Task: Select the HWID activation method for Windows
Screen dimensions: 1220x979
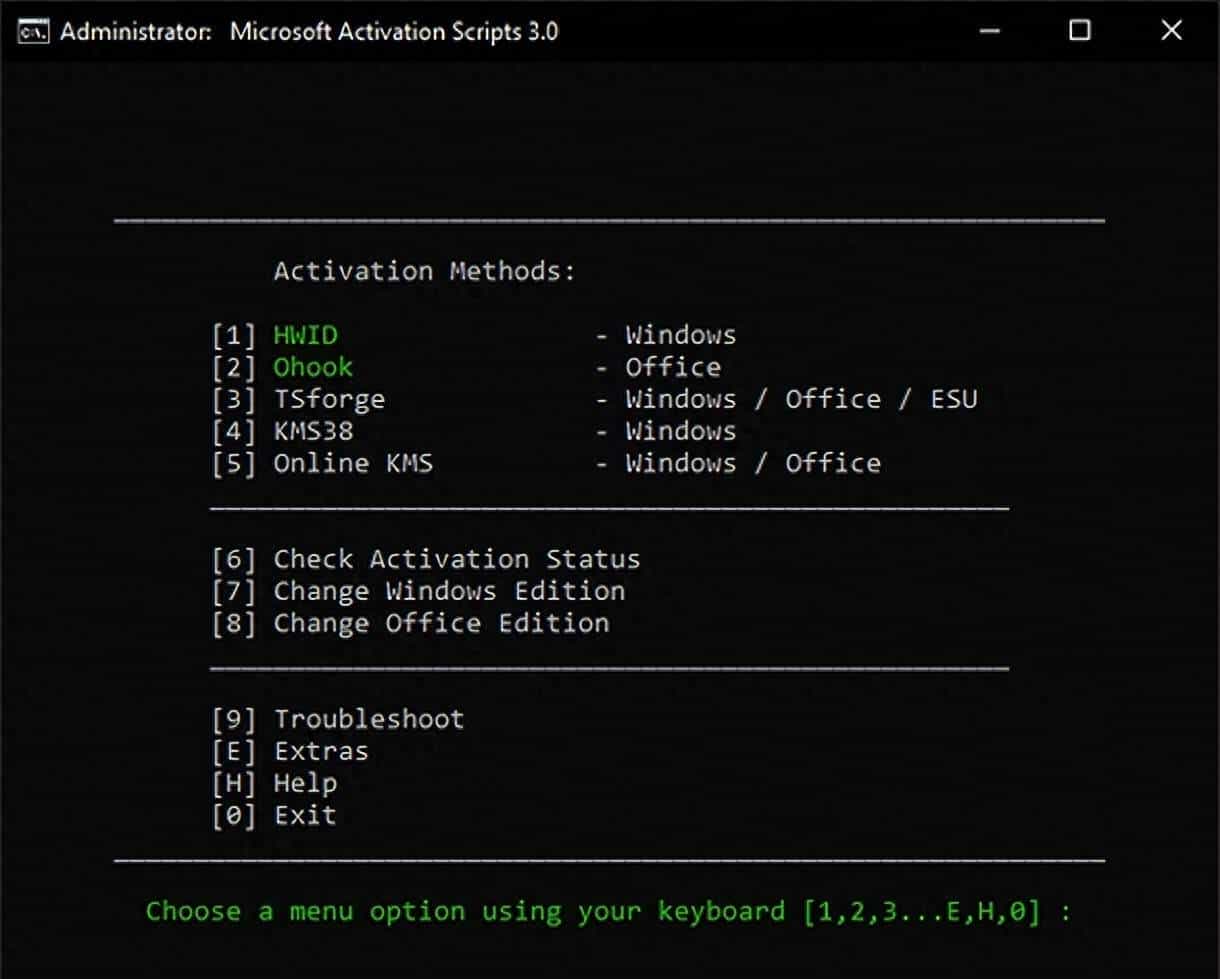Action: pyautogui.click(x=305, y=335)
